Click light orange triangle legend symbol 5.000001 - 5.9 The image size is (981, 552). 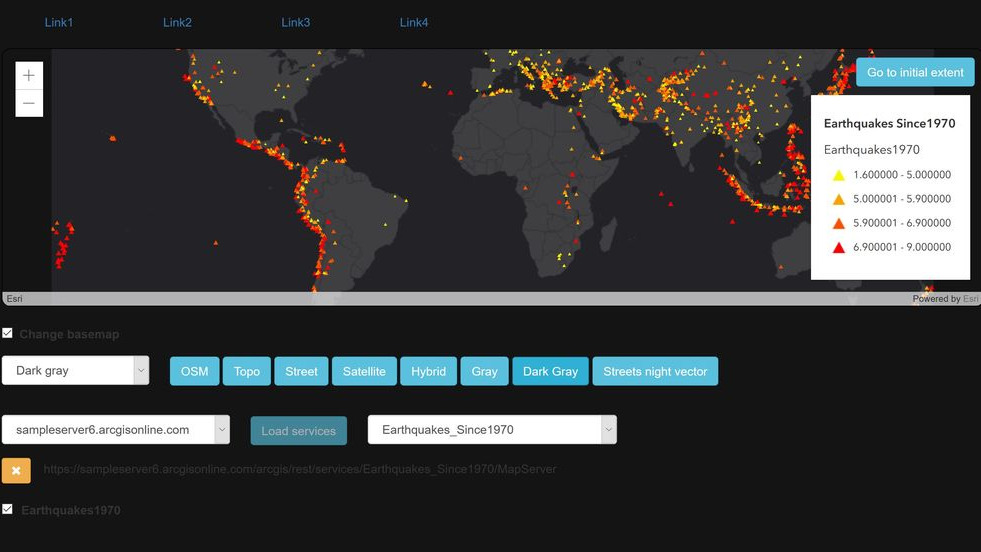click(838, 199)
